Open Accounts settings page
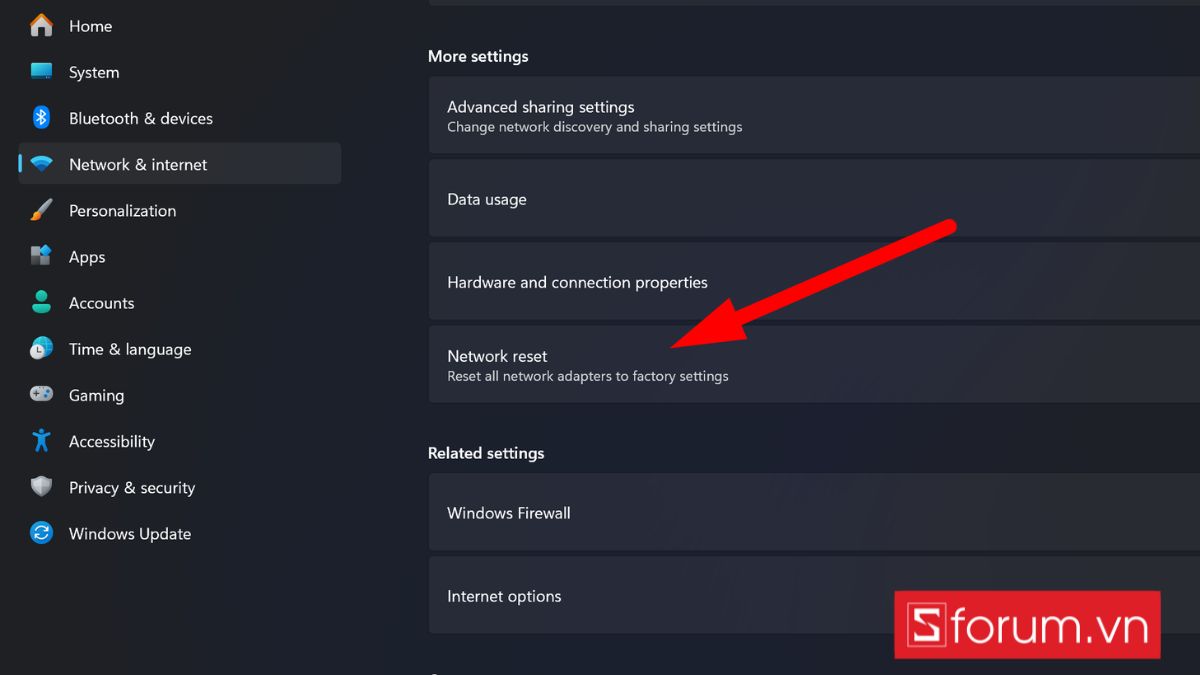 pos(180,302)
